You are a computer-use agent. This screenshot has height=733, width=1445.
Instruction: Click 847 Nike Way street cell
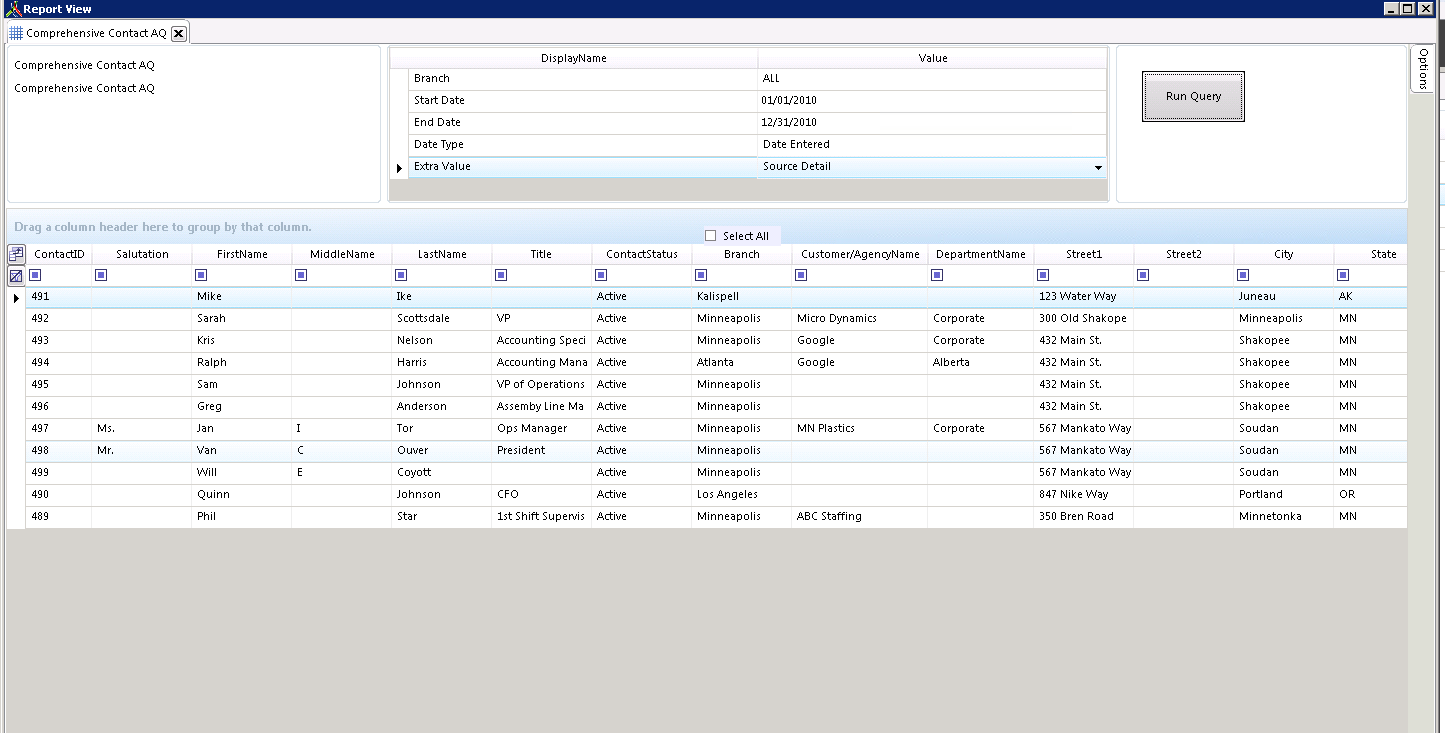pos(1084,494)
